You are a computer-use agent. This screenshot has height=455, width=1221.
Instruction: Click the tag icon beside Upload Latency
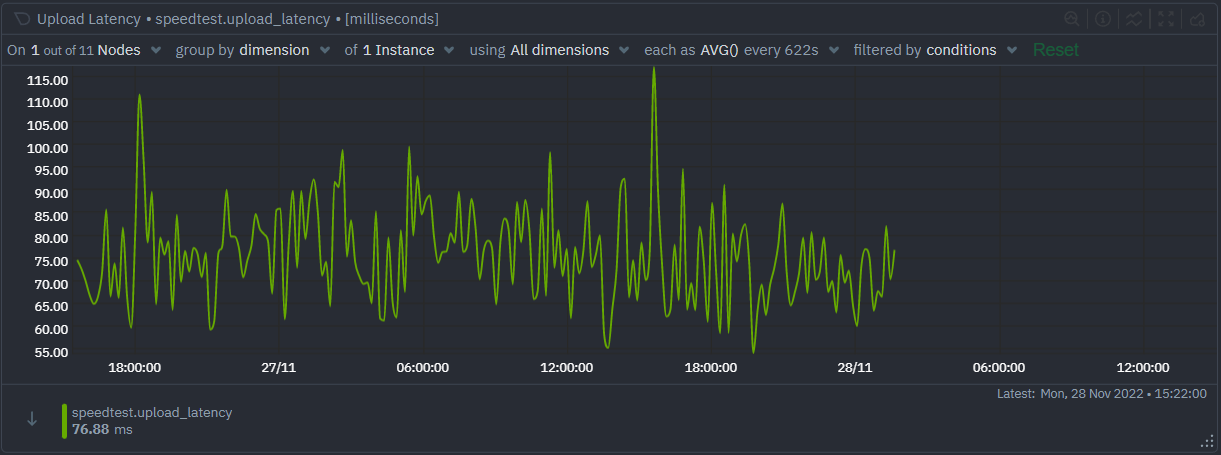[22, 19]
